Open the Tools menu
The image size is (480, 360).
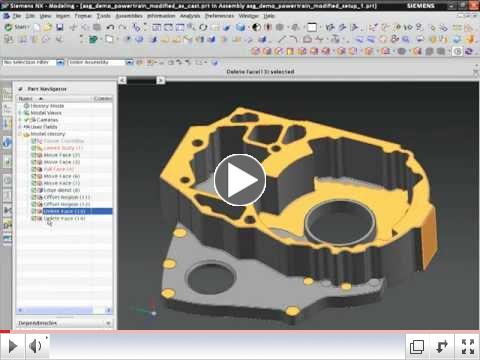[103, 16]
